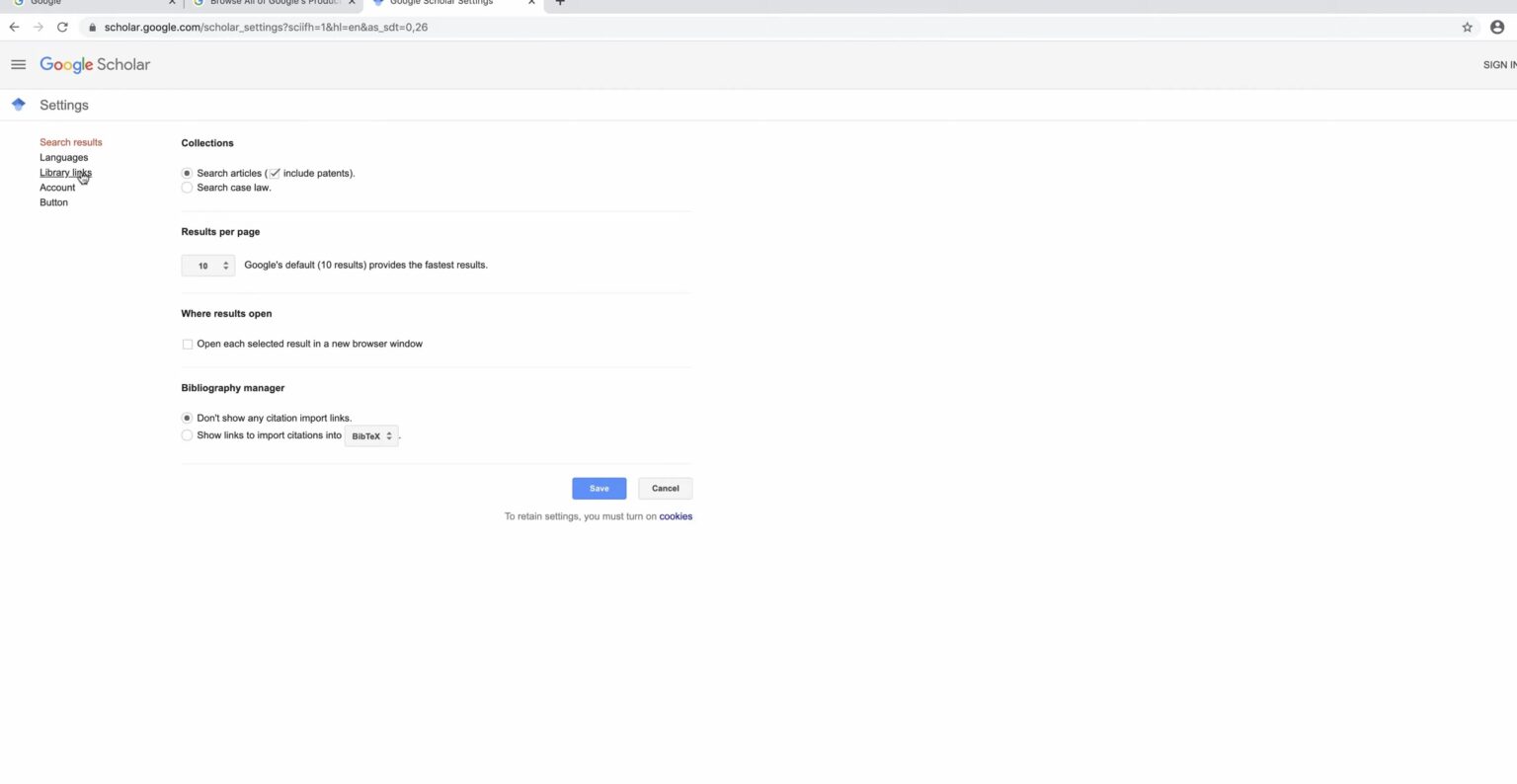Click the browser back navigation arrow

13,27
